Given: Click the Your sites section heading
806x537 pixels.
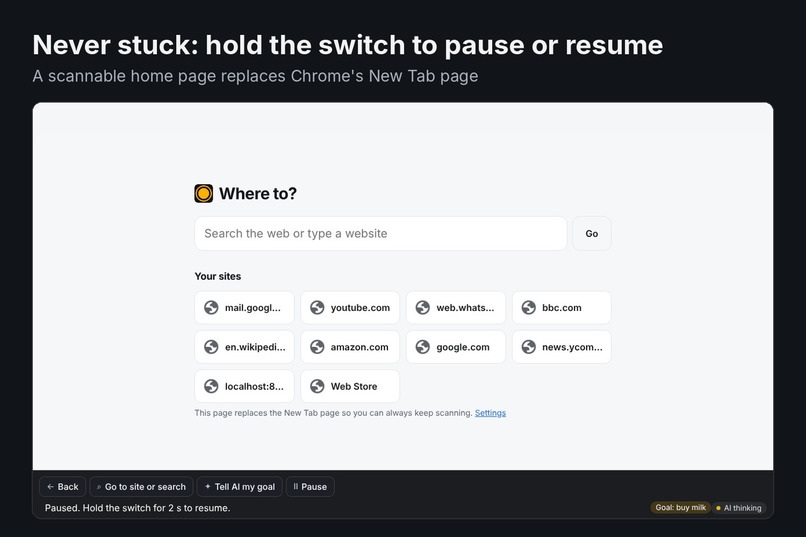Looking at the screenshot, I should pyautogui.click(x=218, y=276).
